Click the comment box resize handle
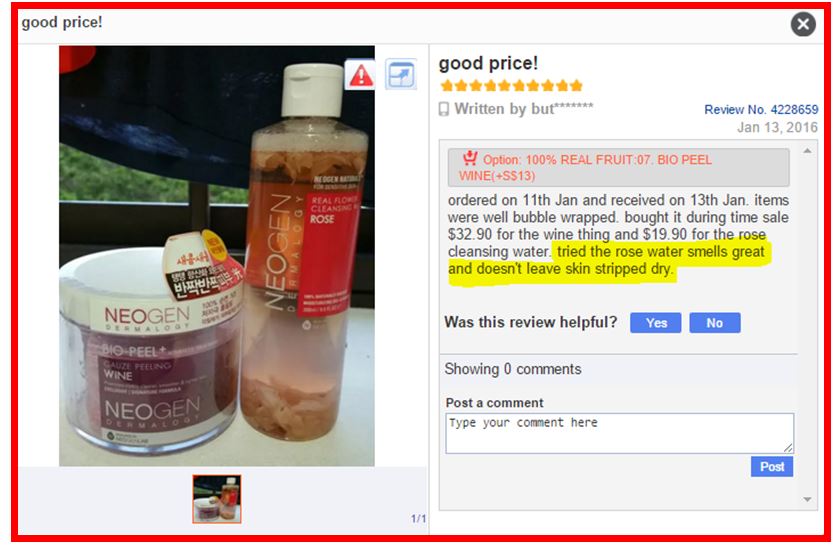The image size is (840, 548). (788, 448)
